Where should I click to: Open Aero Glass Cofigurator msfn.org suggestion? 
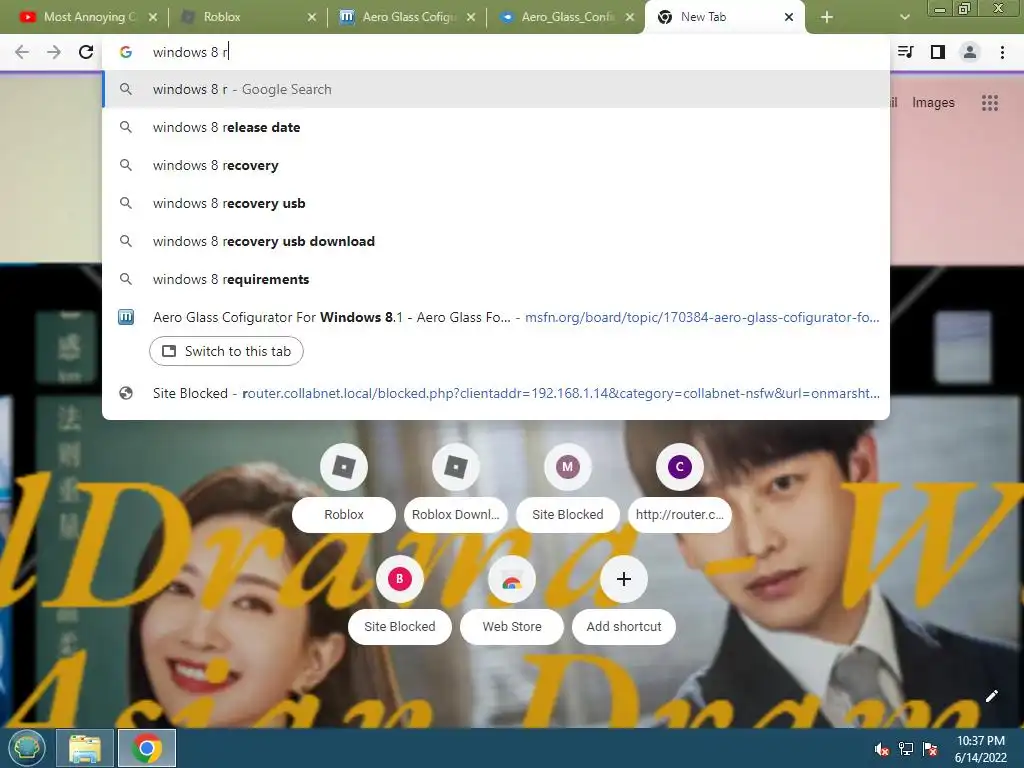(x=496, y=317)
